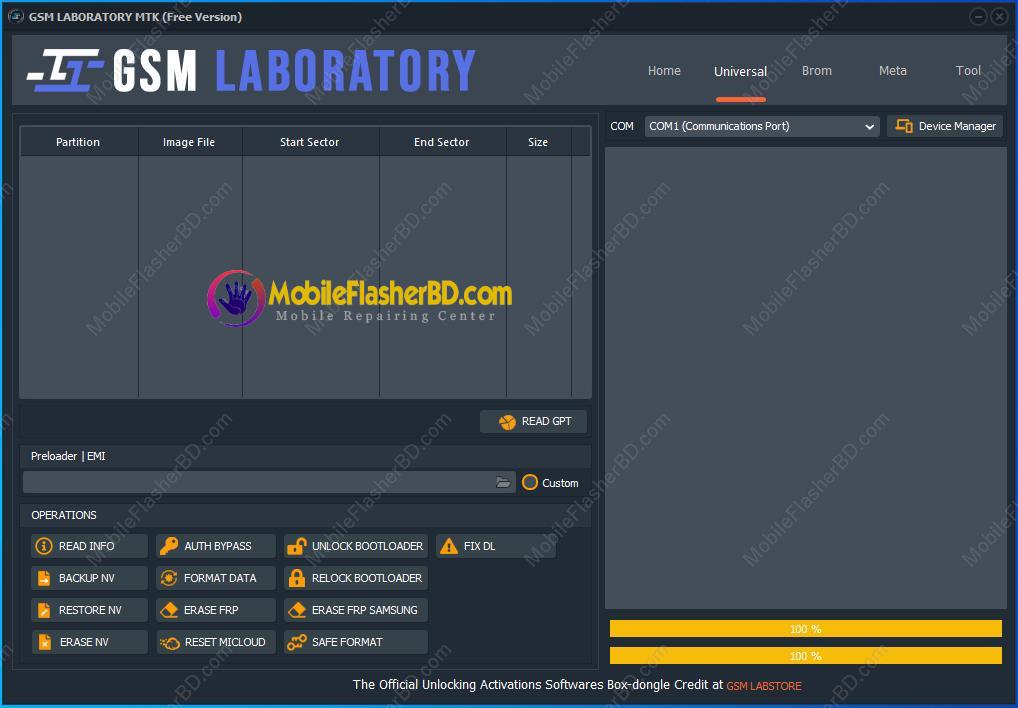This screenshot has height=708, width=1018.
Task: Click the AUTH BYPASS key icon
Action: (169, 546)
